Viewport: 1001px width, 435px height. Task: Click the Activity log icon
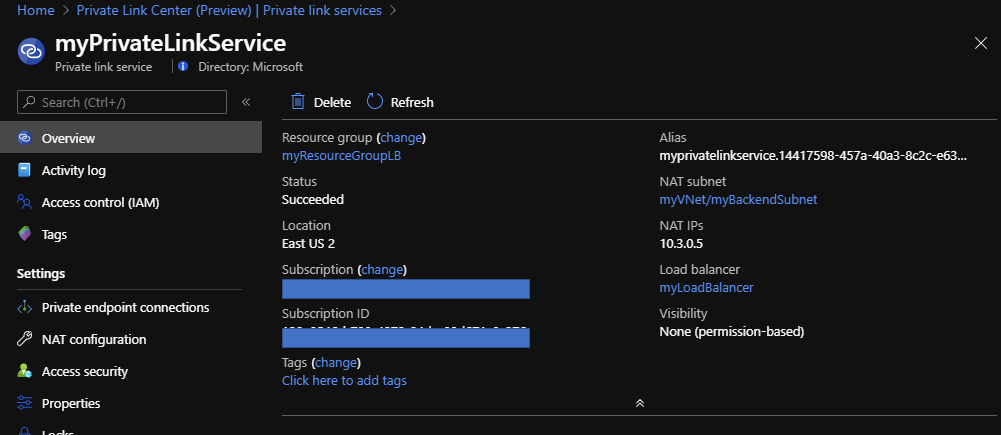(24, 171)
